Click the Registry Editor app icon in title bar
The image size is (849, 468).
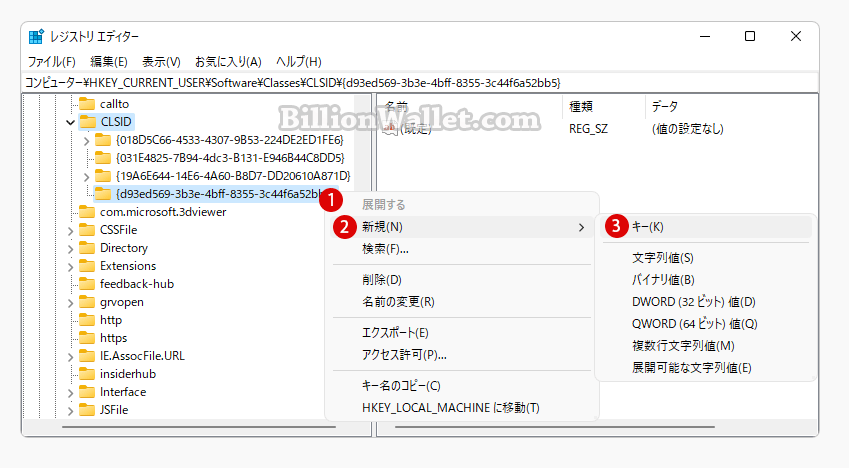(x=36, y=36)
